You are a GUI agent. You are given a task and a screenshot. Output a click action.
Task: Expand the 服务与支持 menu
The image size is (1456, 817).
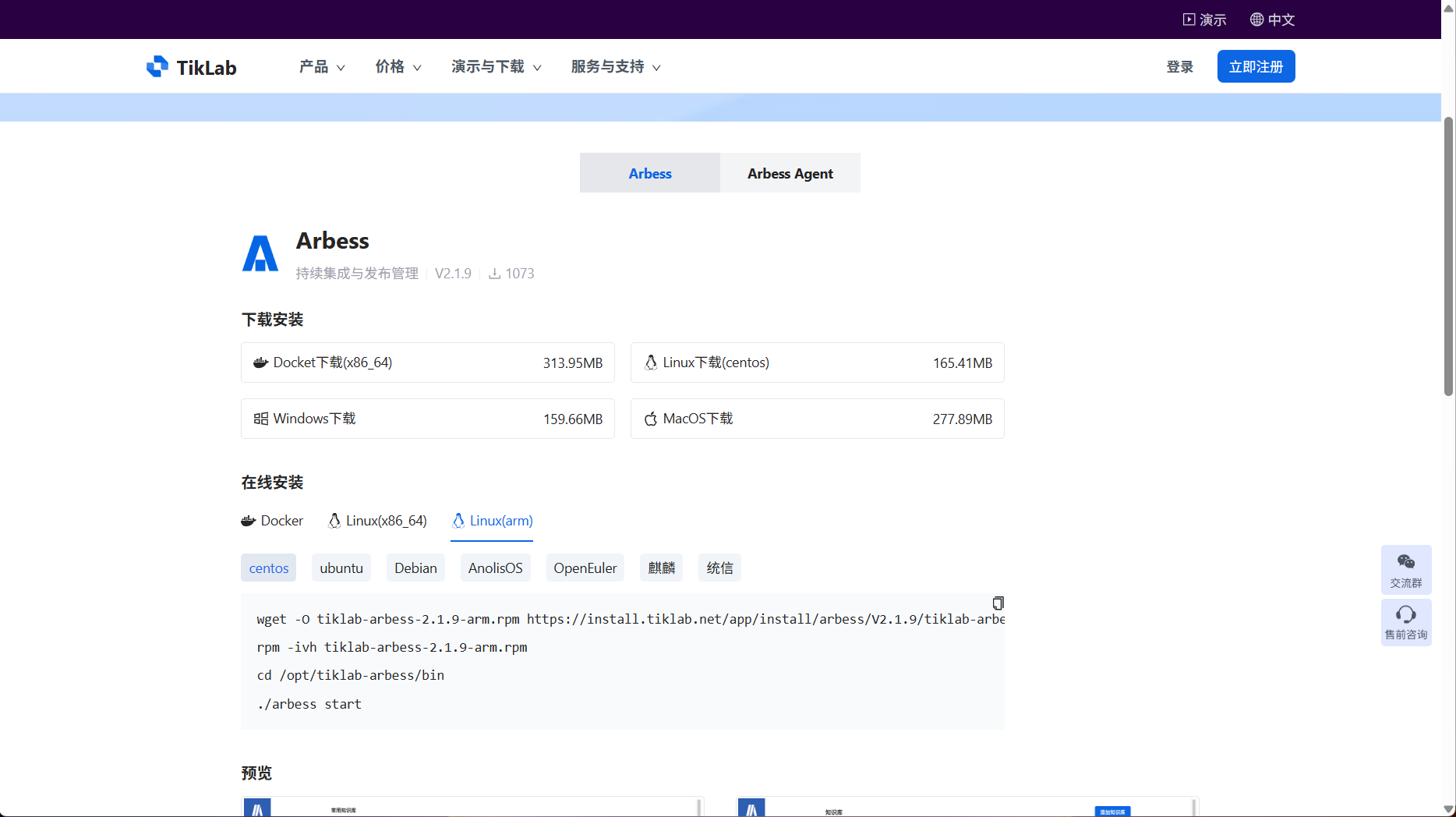(x=616, y=67)
